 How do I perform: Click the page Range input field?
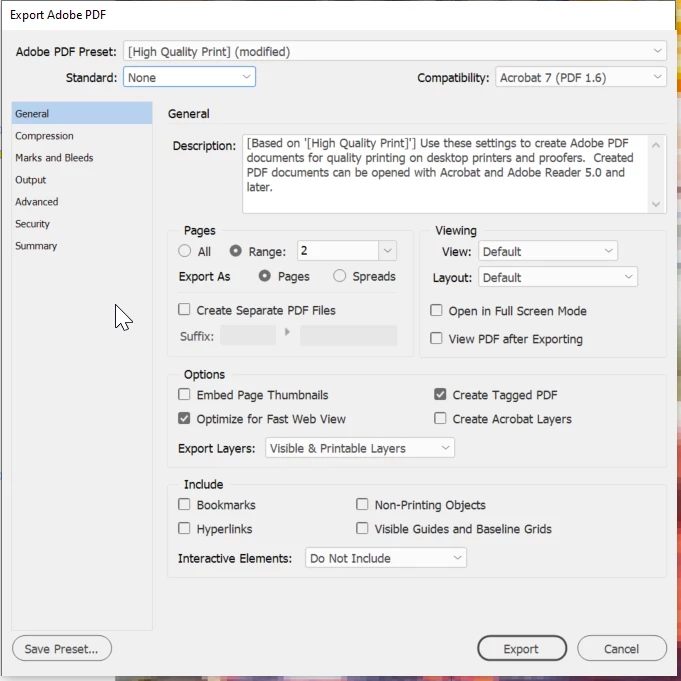338,251
